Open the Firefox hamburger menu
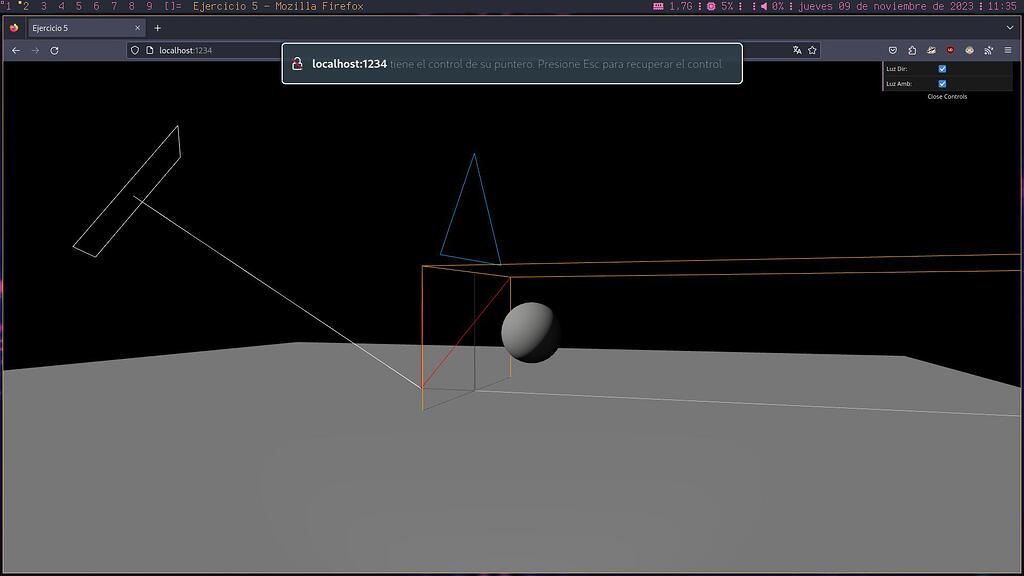 [x=1008, y=50]
